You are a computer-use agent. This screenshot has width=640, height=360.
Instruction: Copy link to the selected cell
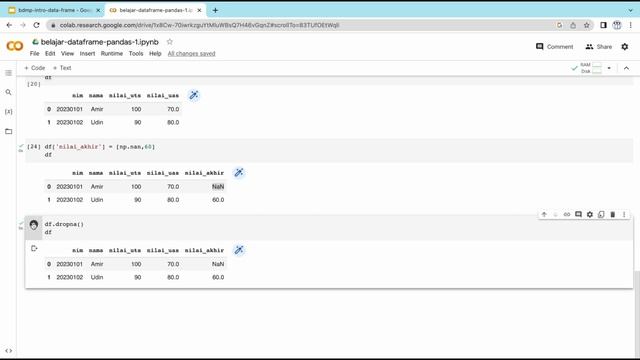[567, 214]
